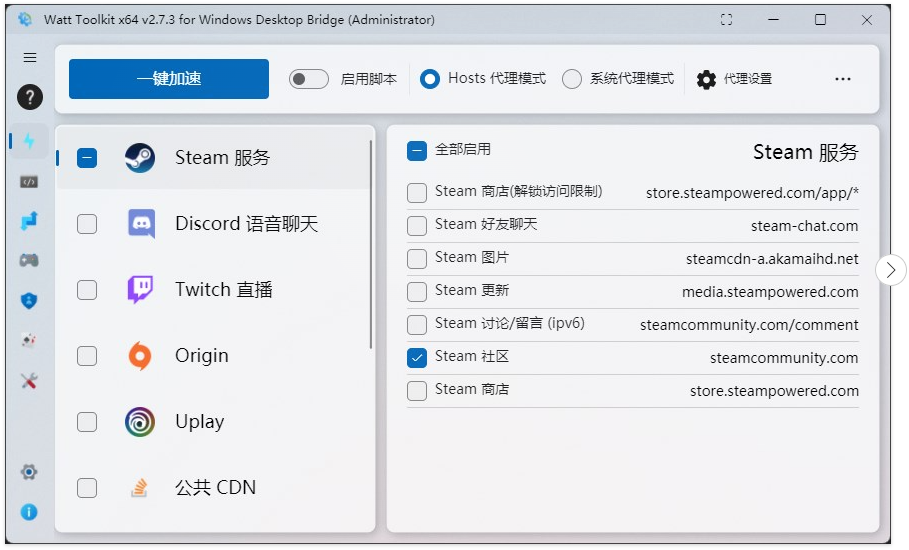
Task: Toggle fullscreen with the title bar brackets icon
Action: coord(726,20)
